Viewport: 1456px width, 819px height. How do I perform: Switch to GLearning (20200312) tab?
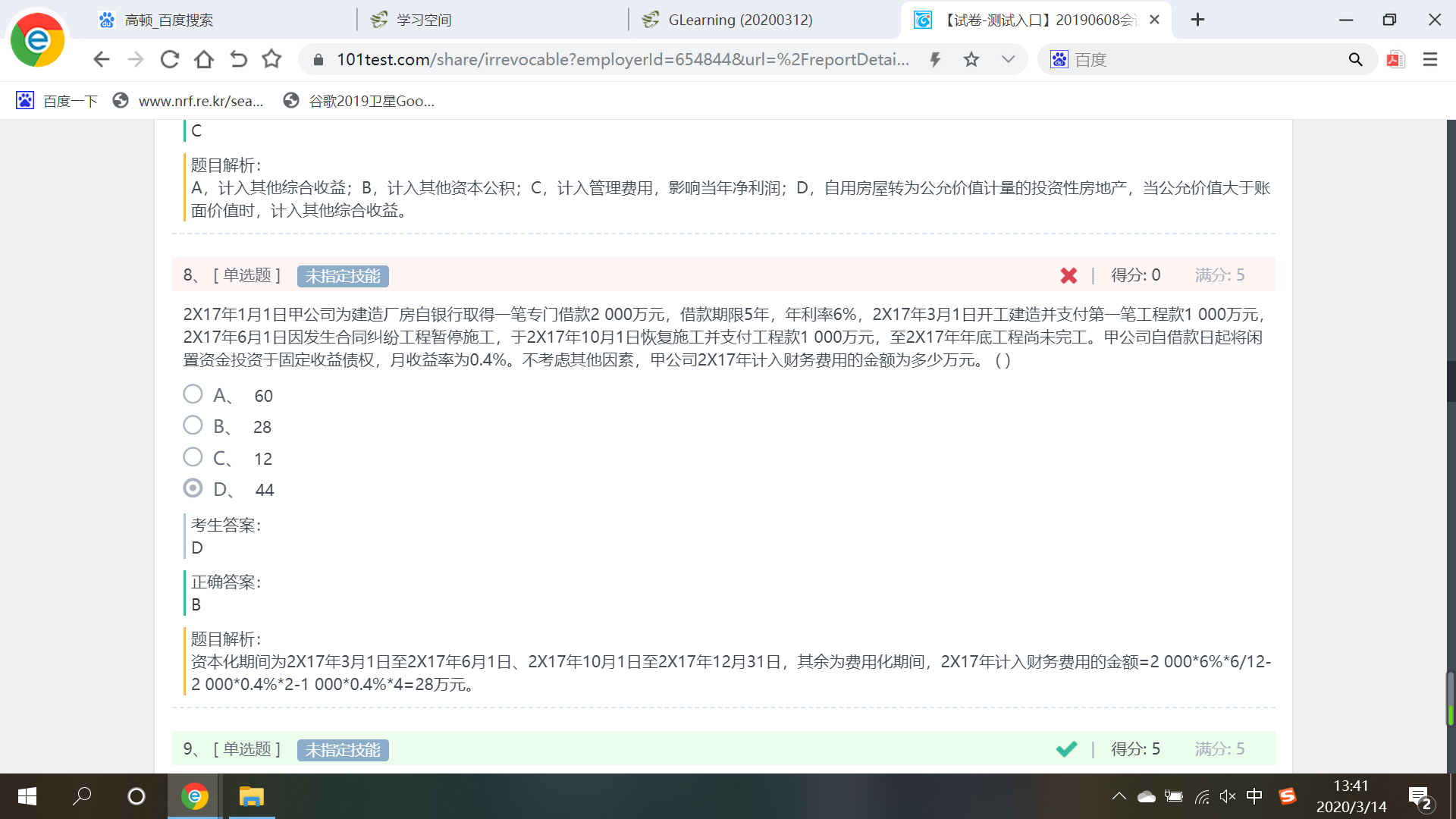[739, 20]
